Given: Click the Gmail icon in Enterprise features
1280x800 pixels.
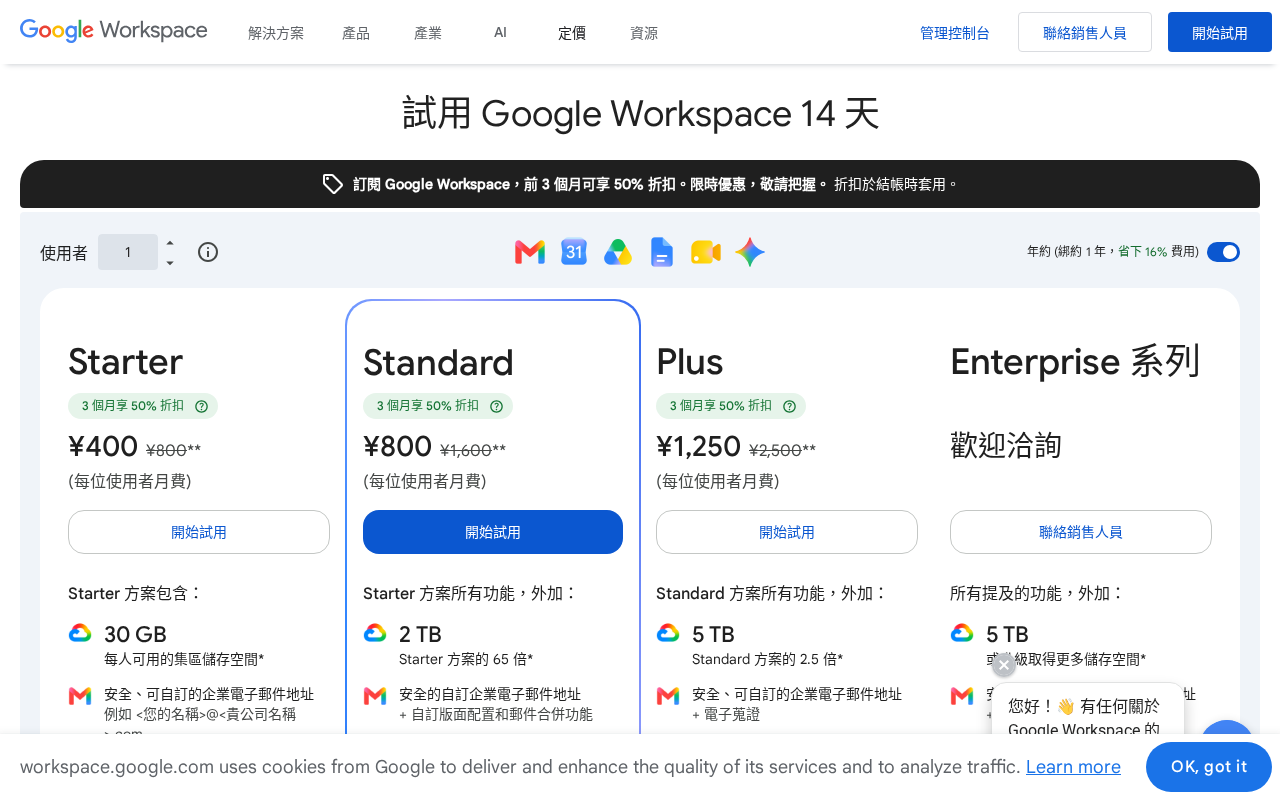Looking at the screenshot, I should [962, 696].
